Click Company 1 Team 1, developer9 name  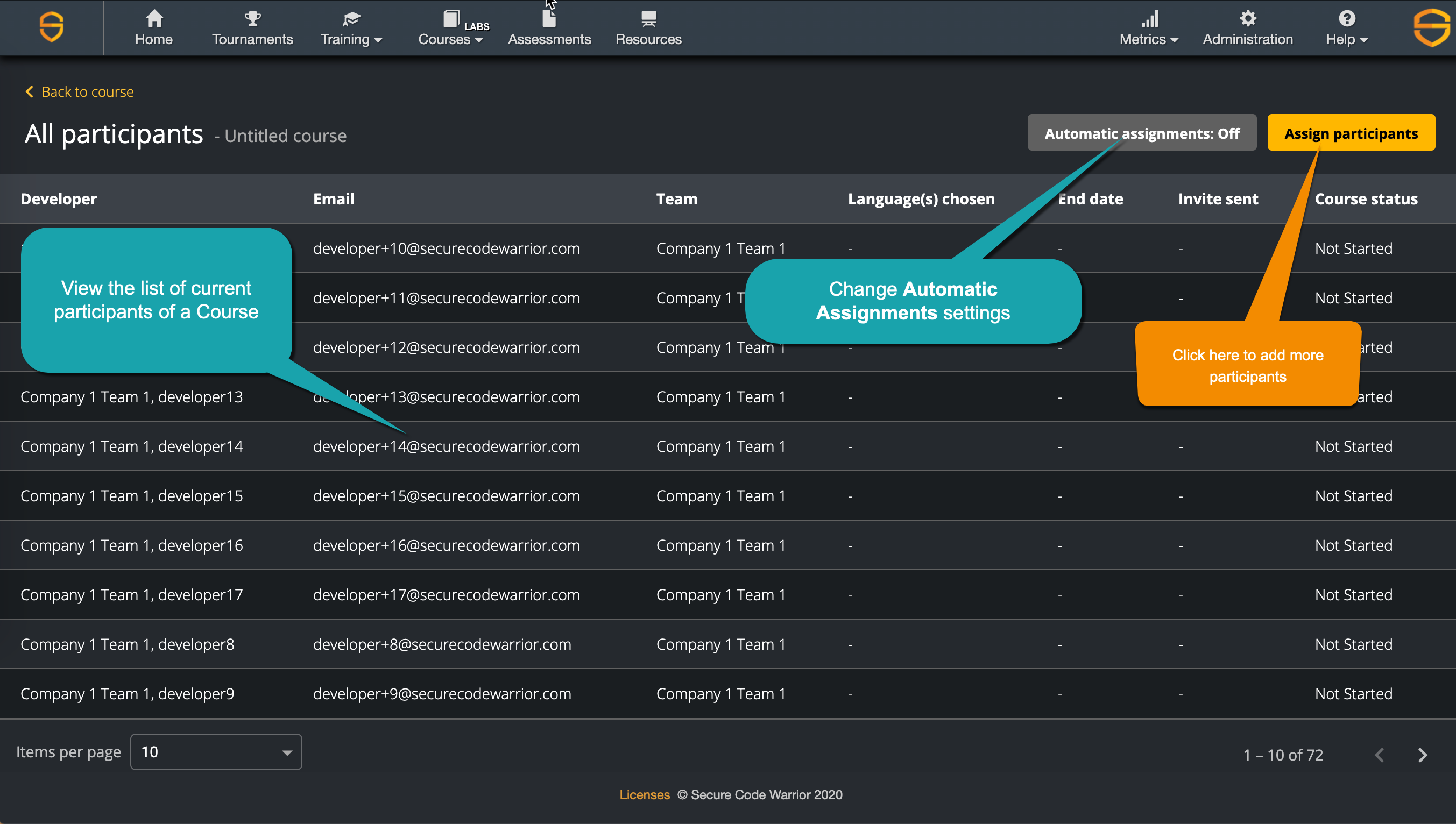[127, 694]
